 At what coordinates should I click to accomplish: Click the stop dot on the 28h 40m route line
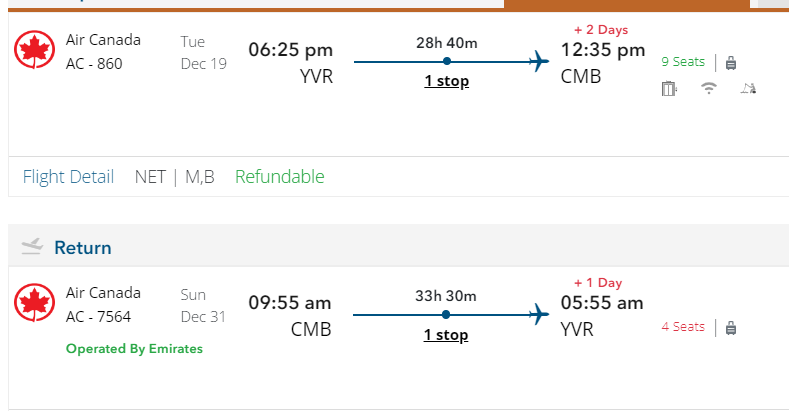[446, 62]
